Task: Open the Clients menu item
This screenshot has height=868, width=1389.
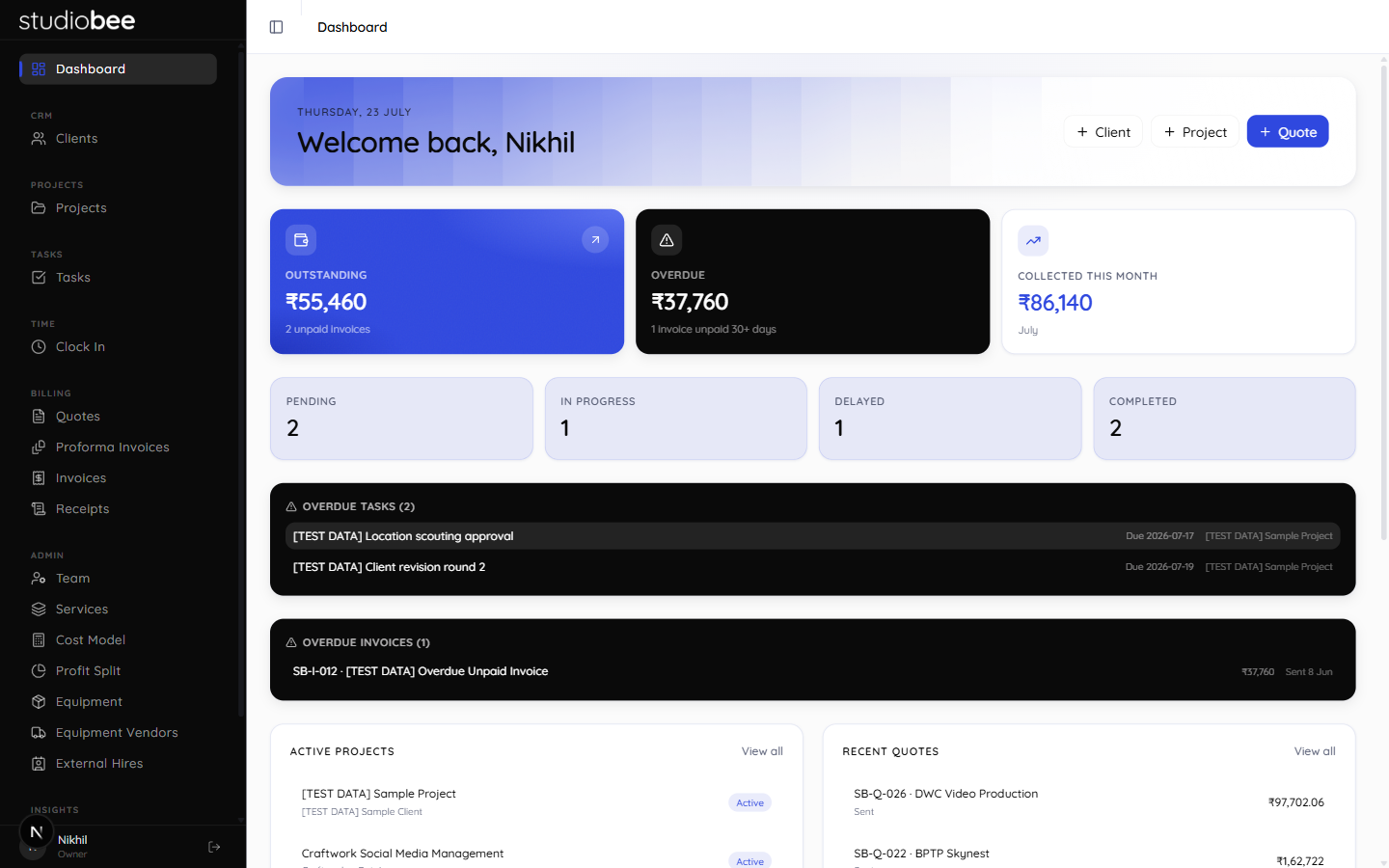Action: [x=118, y=138]
